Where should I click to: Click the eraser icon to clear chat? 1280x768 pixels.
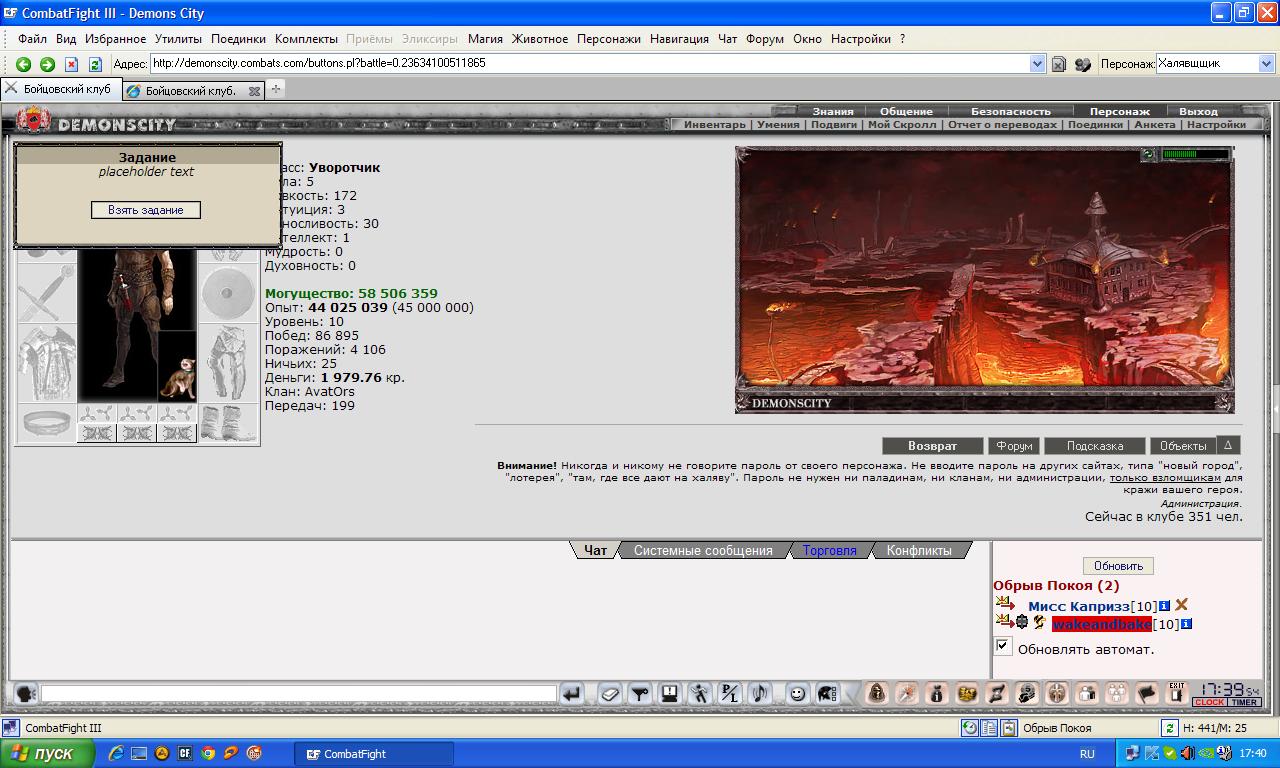coord(609,693)
